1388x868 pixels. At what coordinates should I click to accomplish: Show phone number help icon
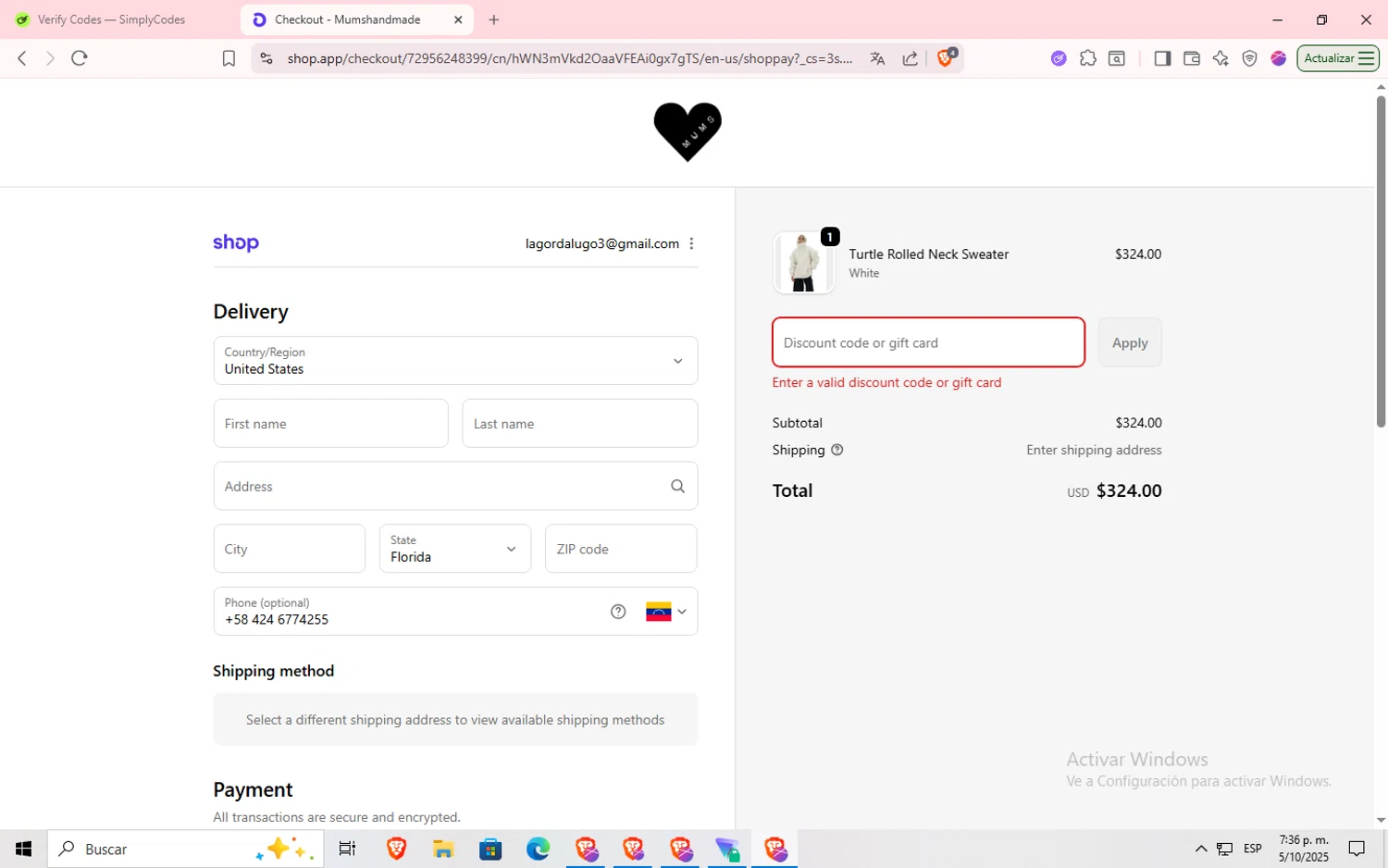[x=618, y=612]
